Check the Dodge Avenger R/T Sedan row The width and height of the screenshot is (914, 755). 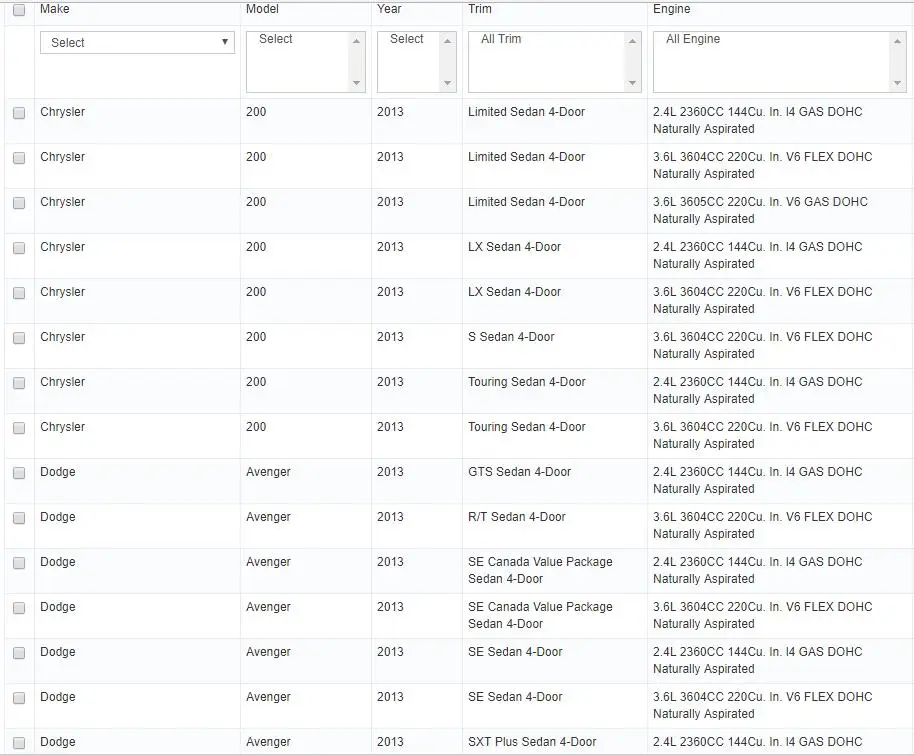tap(19, 518)
